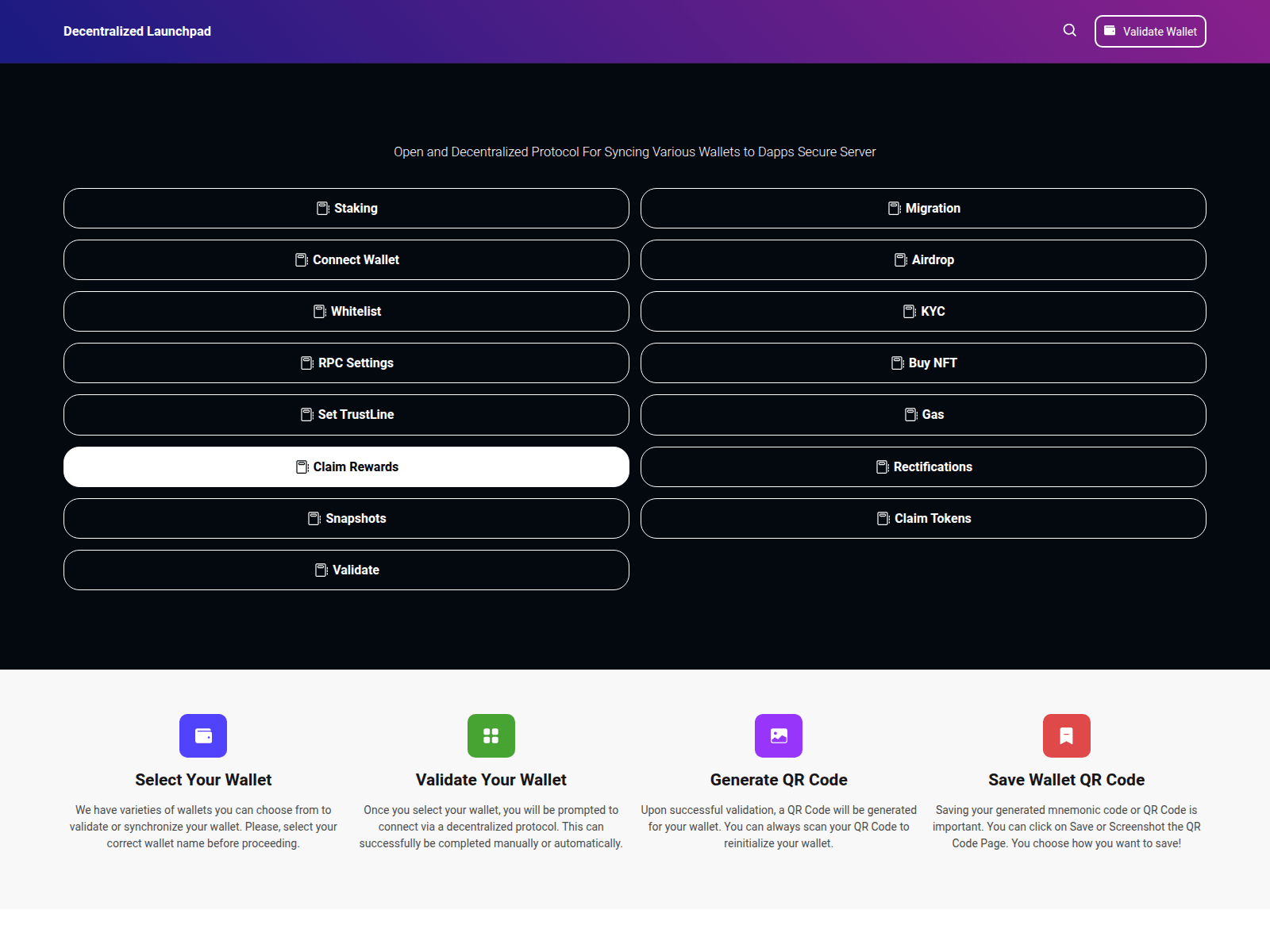The width and height of the screenshot is (1270, 952).
Task: Open the KYC option
Action: 923,311
